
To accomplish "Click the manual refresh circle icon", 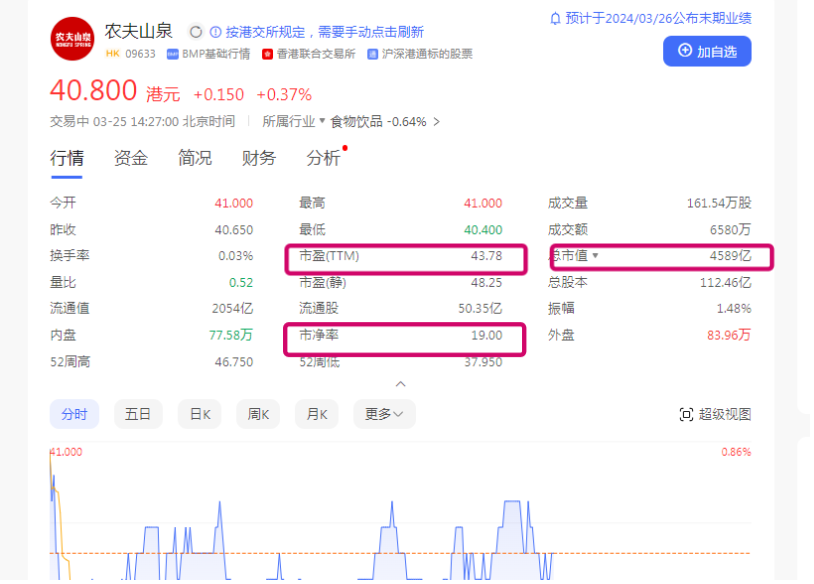I will coord(196,32).
